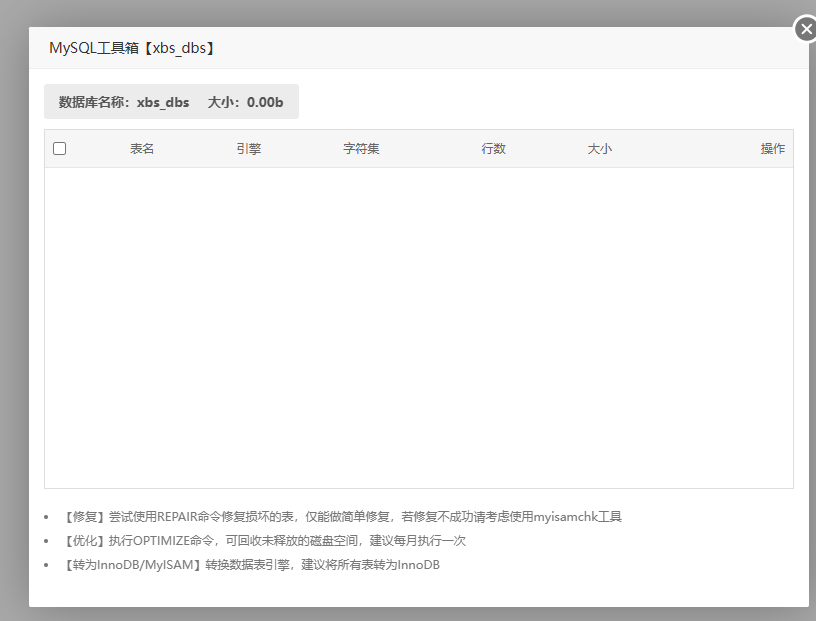Click the 字符集 column header

(361, 149)
